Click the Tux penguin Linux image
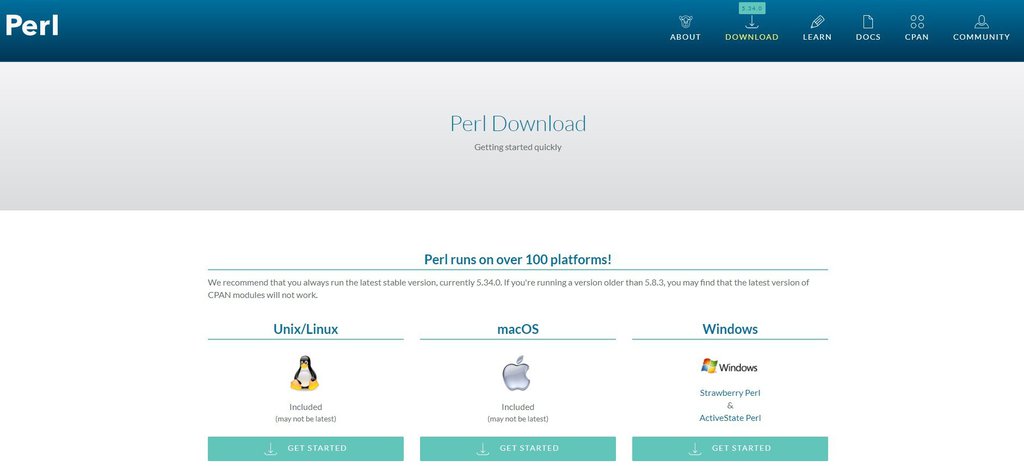 tap(305, 373)
